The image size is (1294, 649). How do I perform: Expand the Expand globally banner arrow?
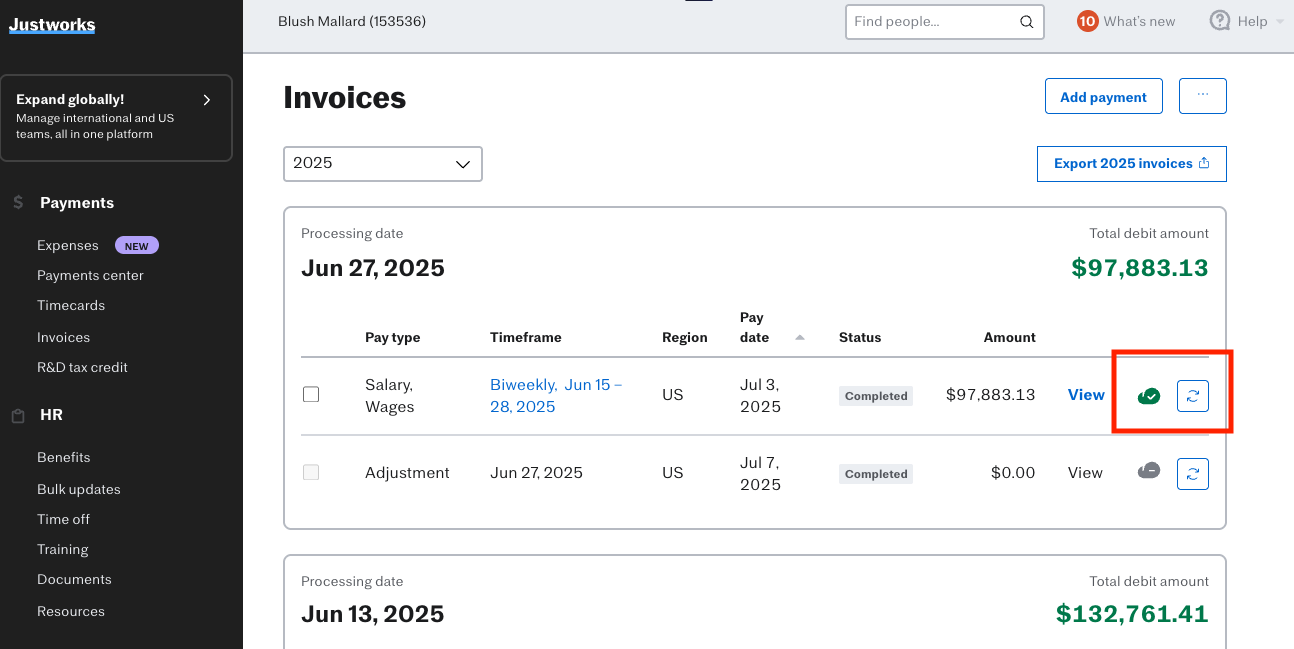207,100
